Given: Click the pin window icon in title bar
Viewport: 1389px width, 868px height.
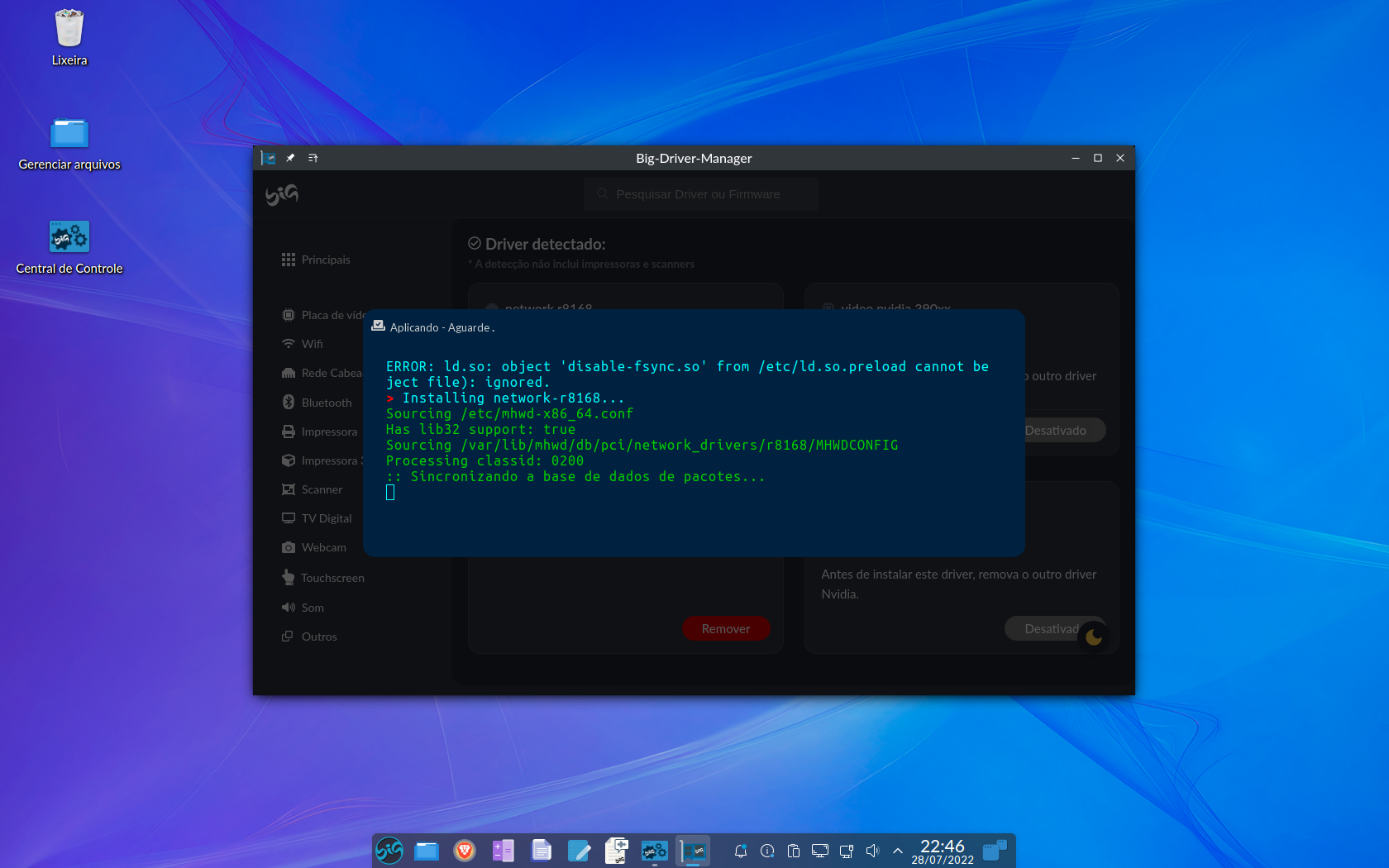Looking at the screenshot, I should (x=290, y=158).
